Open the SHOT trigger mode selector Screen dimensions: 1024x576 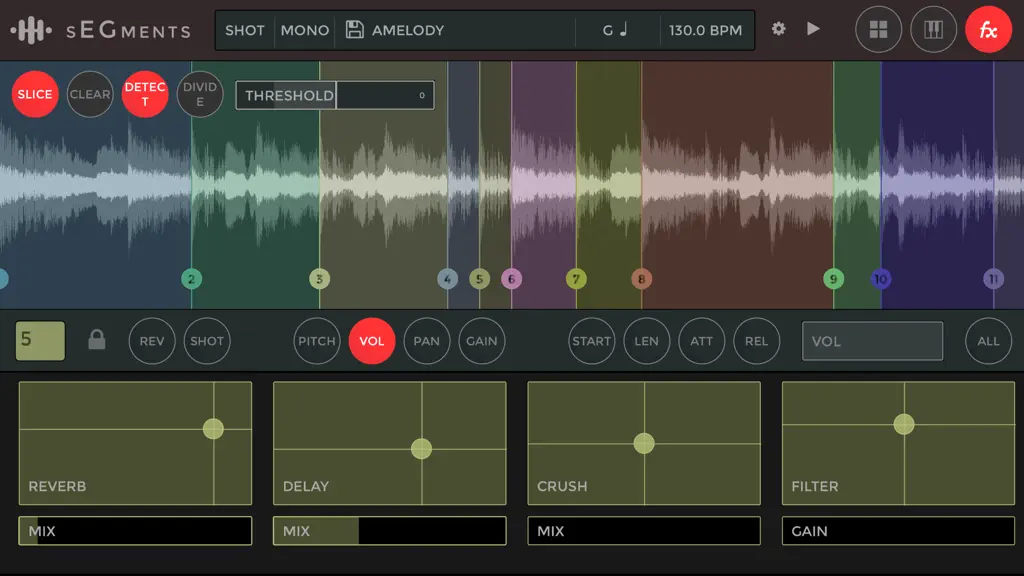pyautogui.click(x=244, y=30)
